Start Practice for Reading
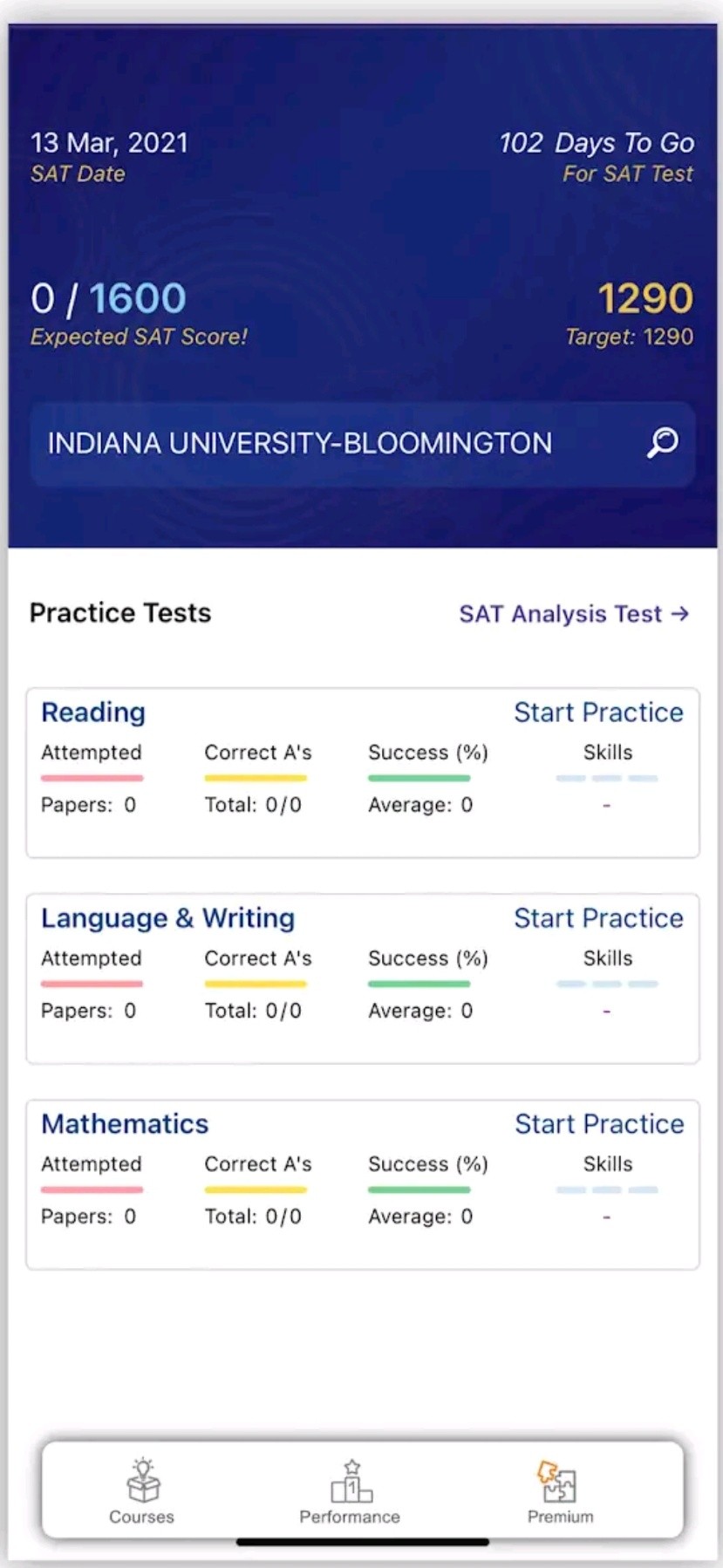The width and height of the screenshot is (723, 1568). coord(598,712)
